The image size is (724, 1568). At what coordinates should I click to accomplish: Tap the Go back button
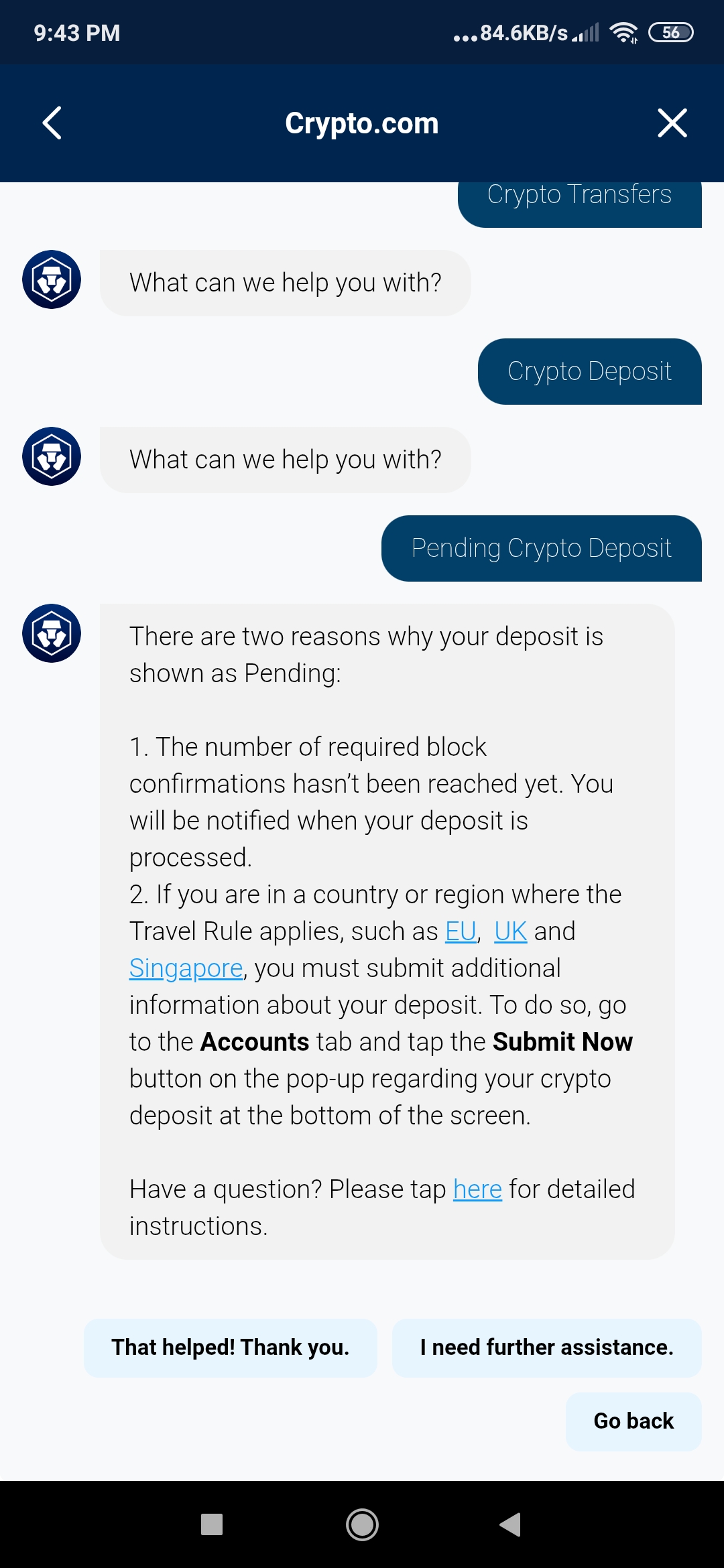(633, 1421)
